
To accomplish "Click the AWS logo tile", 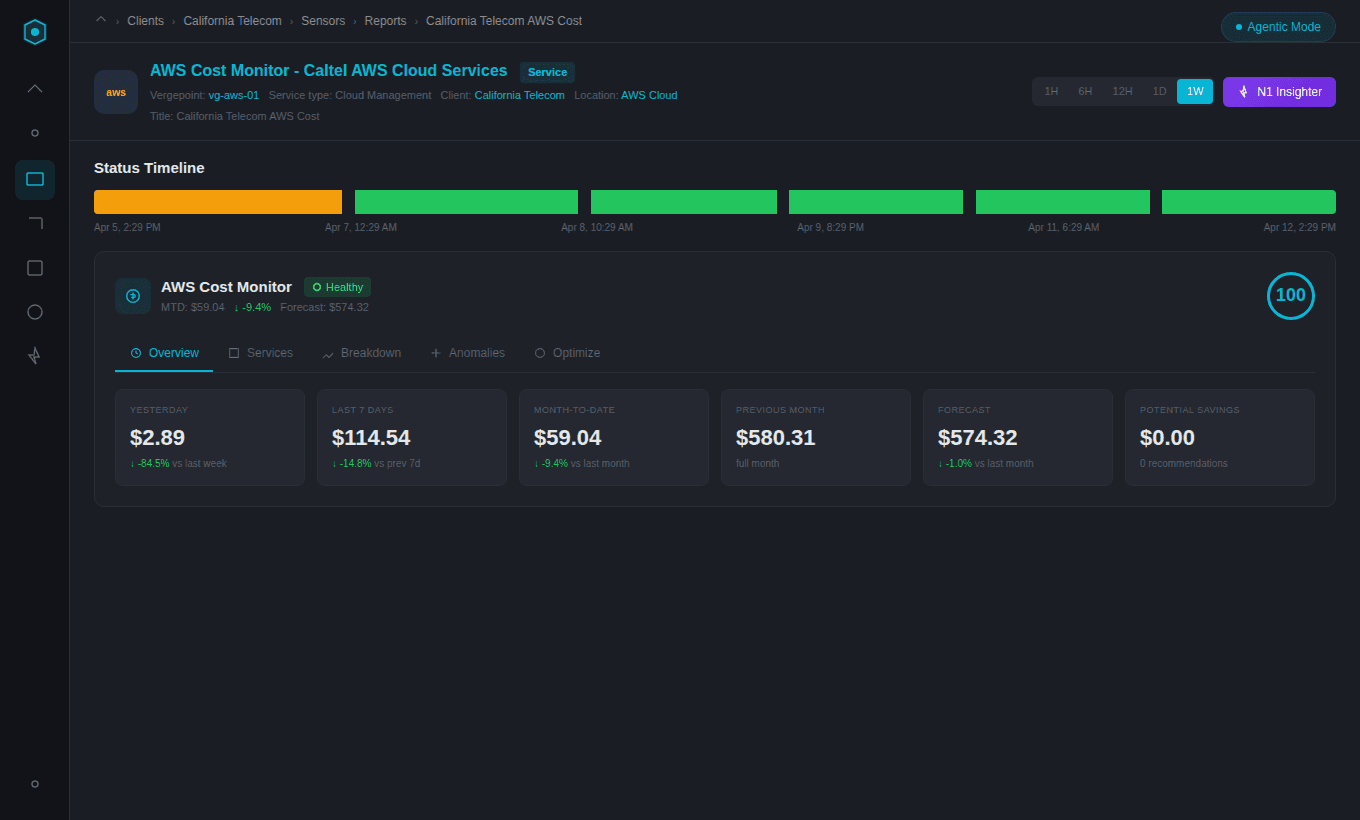I will click(x=116, y=92).
